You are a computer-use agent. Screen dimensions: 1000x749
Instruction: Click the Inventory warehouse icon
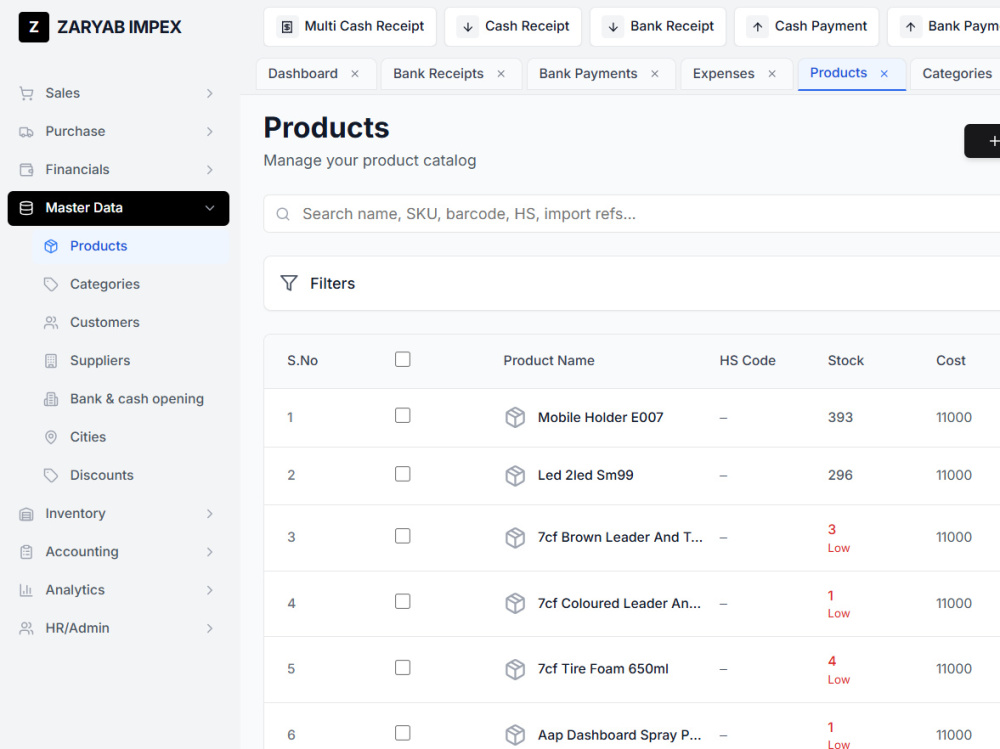click(26, 514)
